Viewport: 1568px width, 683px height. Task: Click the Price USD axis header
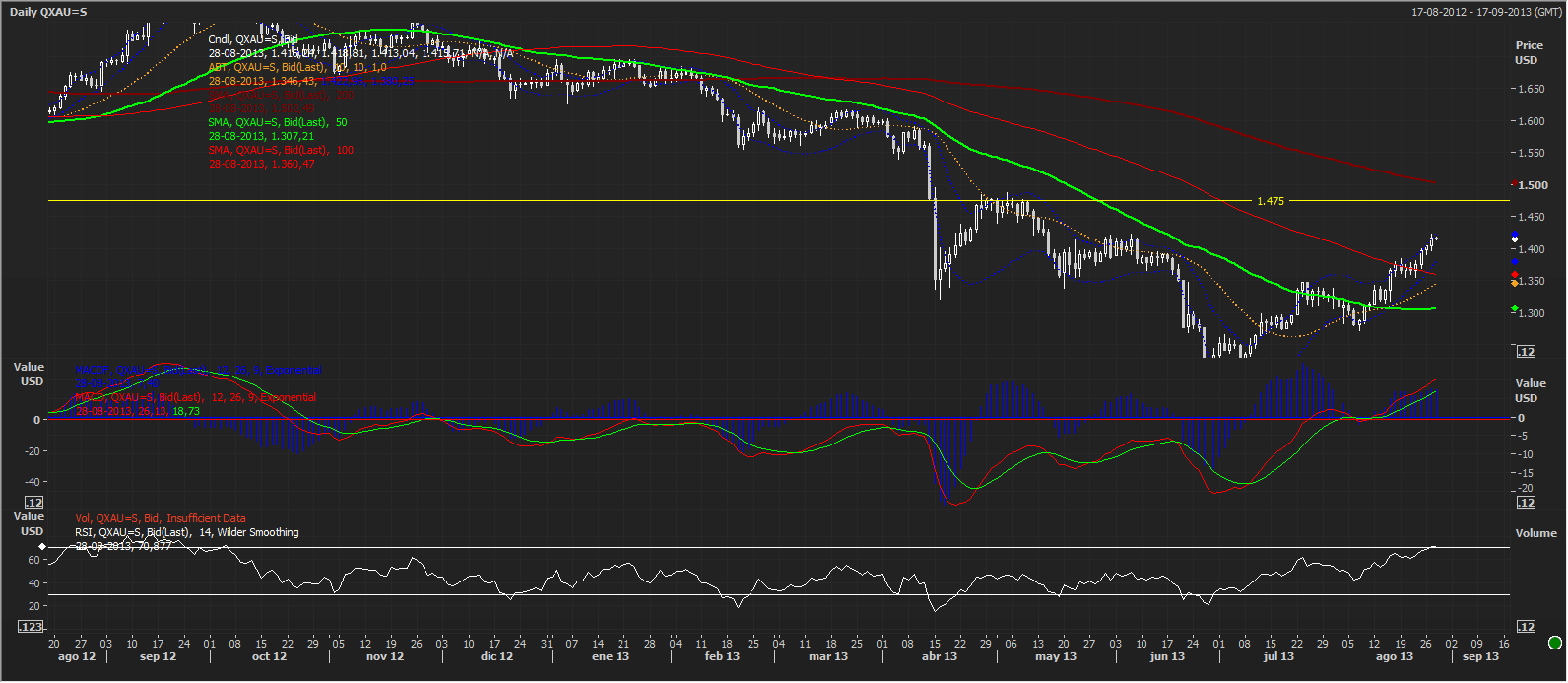pyautogui.click(x=1528, y=52)
